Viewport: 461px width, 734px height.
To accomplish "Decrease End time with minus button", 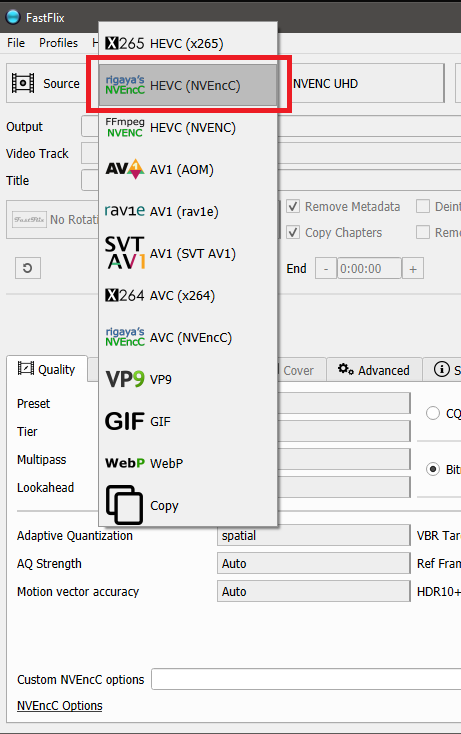I will (326, 269).
